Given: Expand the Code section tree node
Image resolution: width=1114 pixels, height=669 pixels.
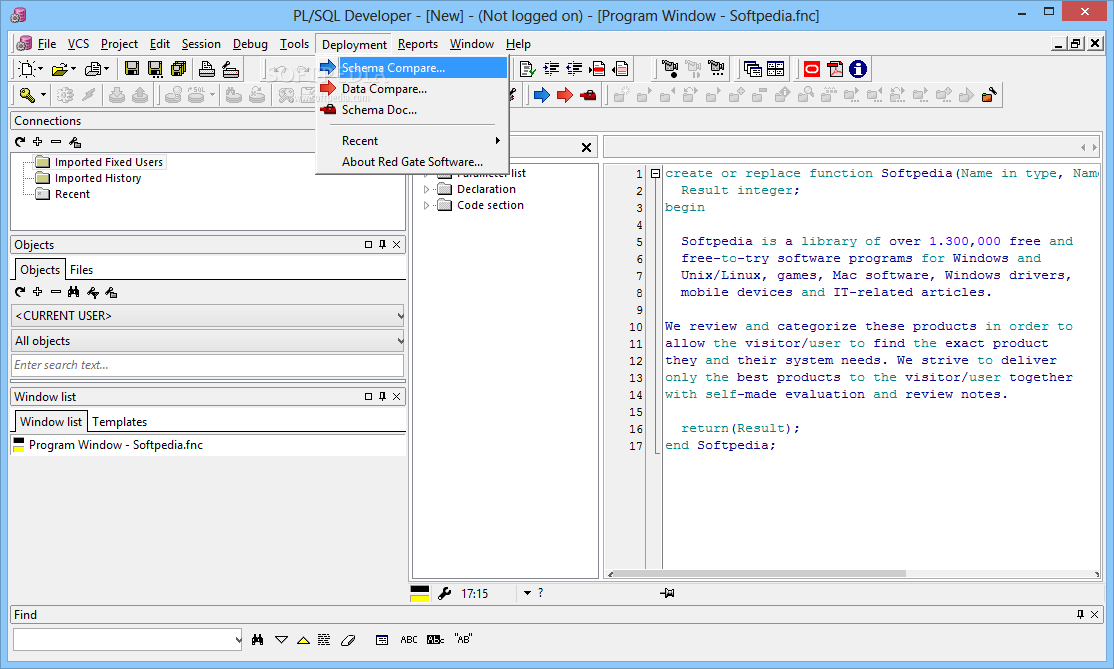Looking at the screenshot, I should (x=426, y=206).
